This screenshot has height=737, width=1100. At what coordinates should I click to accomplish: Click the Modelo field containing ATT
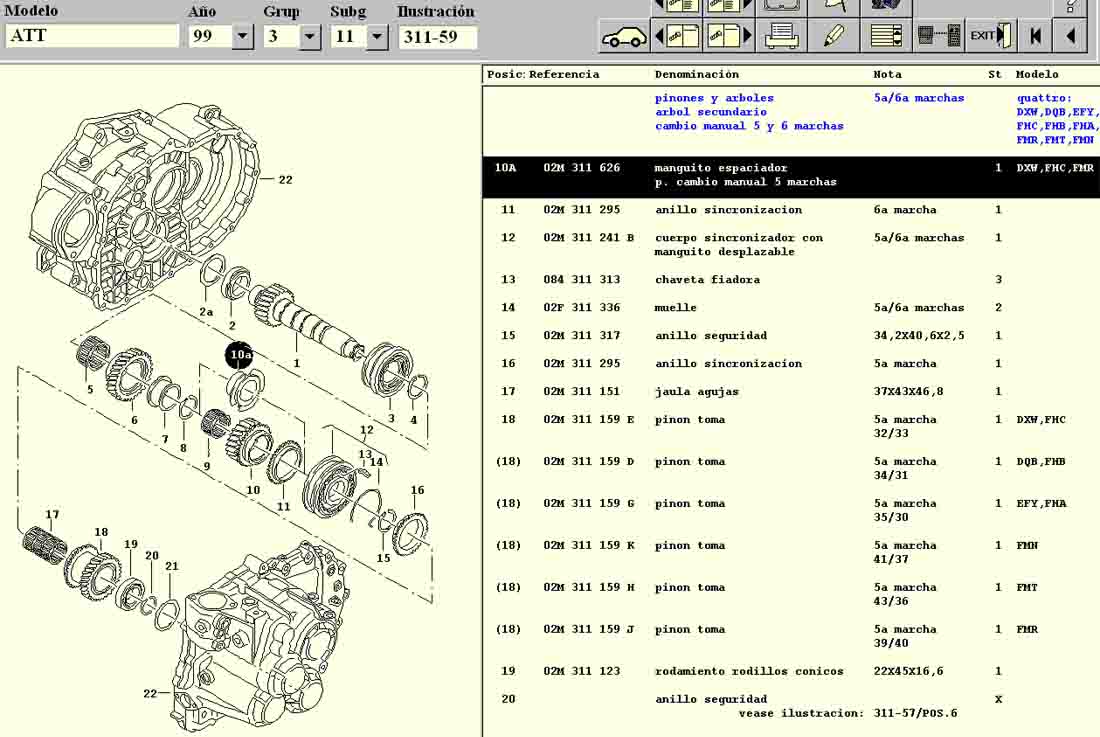tap(92, 37)
